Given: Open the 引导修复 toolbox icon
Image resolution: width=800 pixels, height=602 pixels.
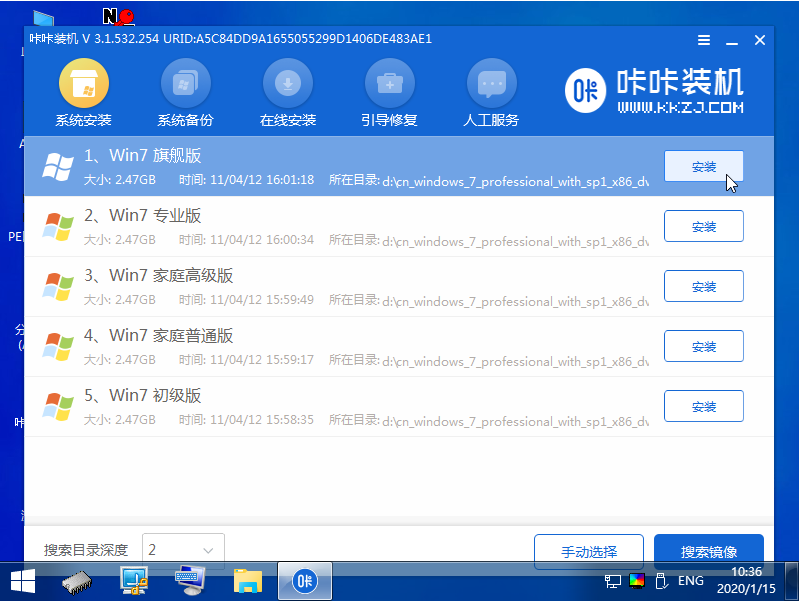Looking at the screenshot, I should coord(389,84).
